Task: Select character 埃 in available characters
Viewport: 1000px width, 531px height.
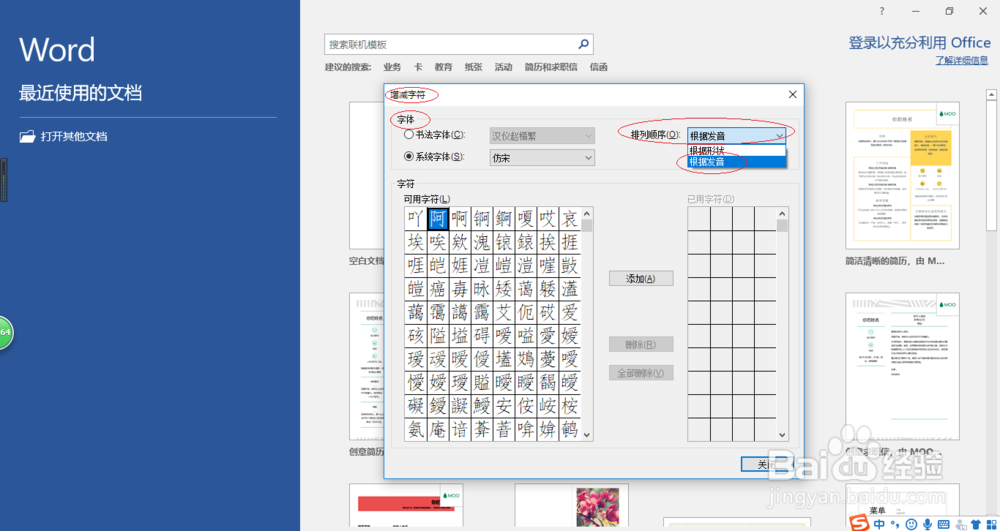Action: pos(416,242)
